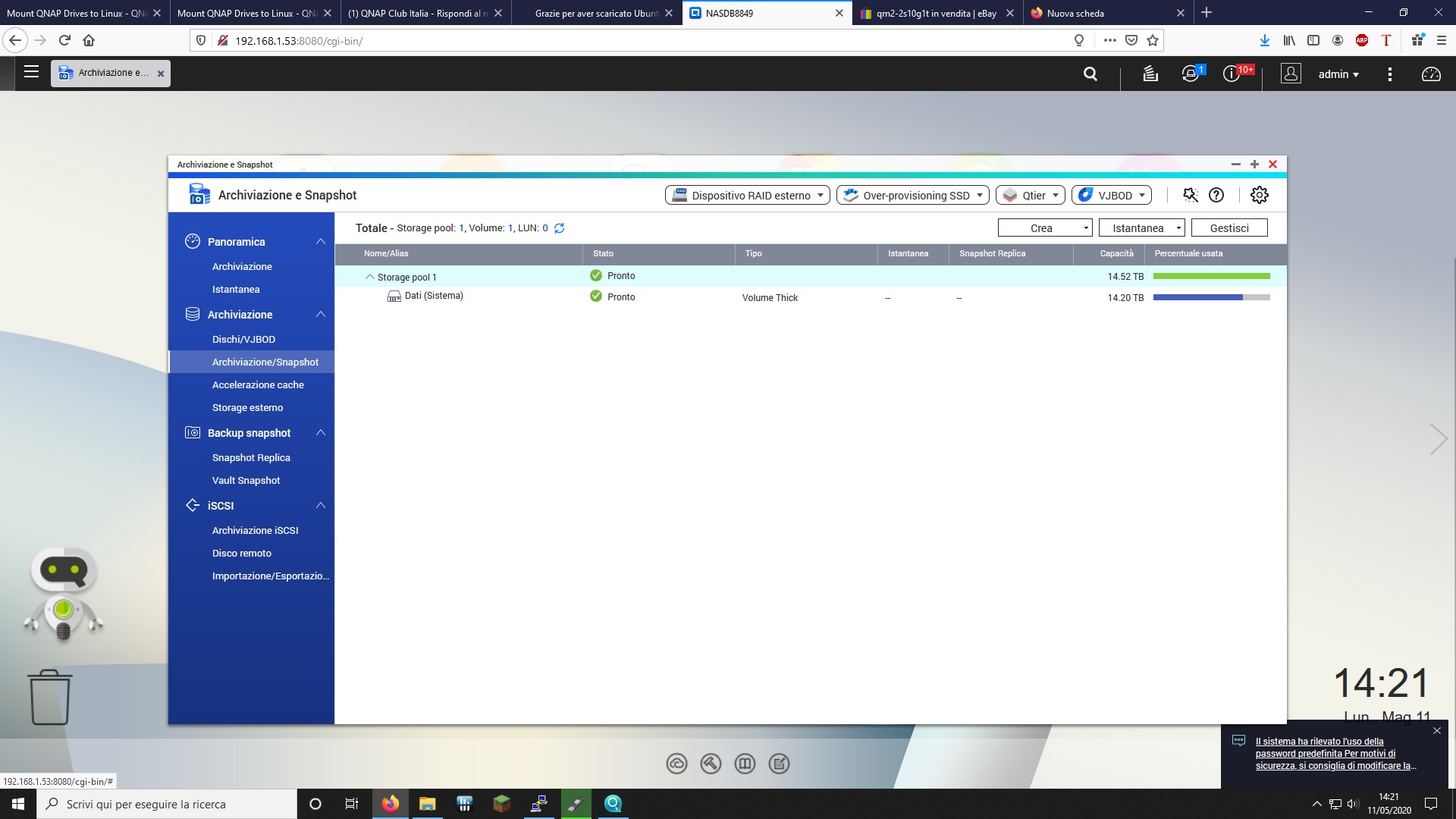The height and width of the screenshot is (819, 1456).
Task: Select Dischi/VJBOD in sidebar
Action: (x=243, y=339)
